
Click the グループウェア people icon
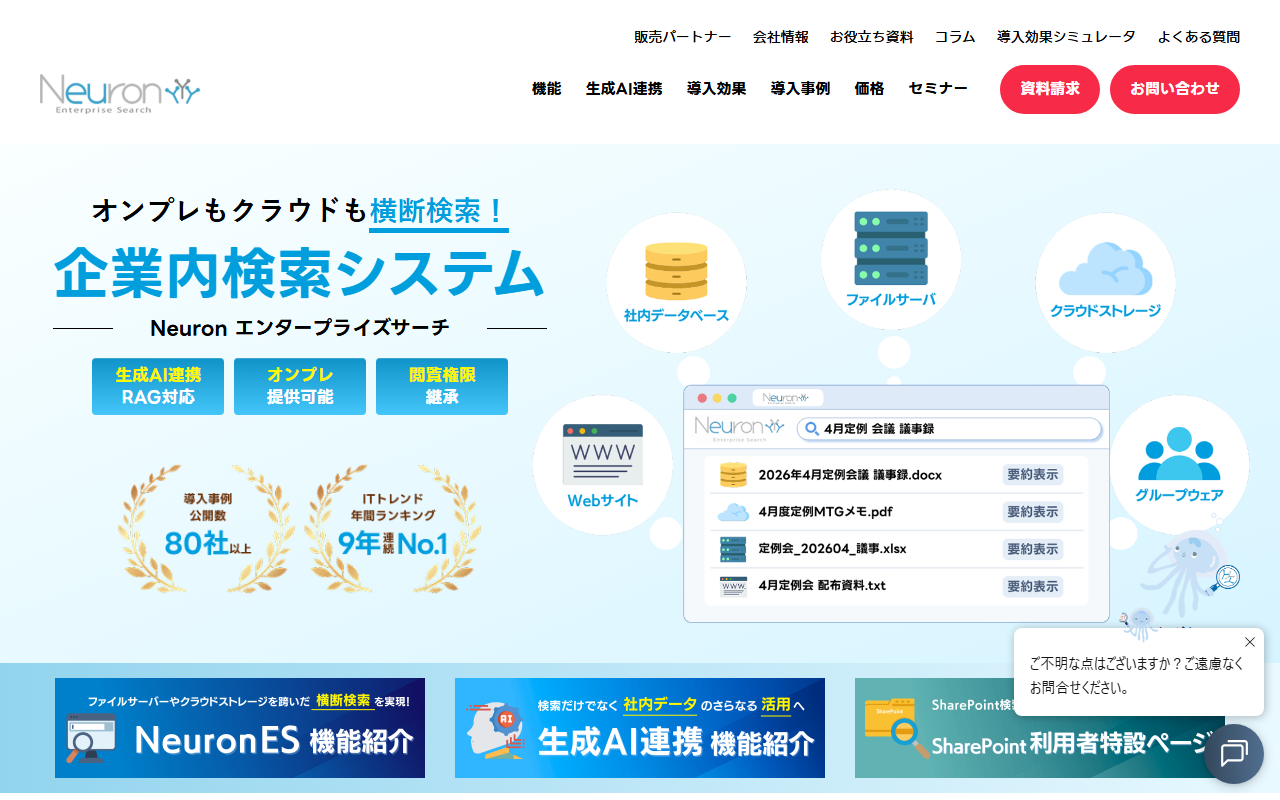coord(1178,455)
